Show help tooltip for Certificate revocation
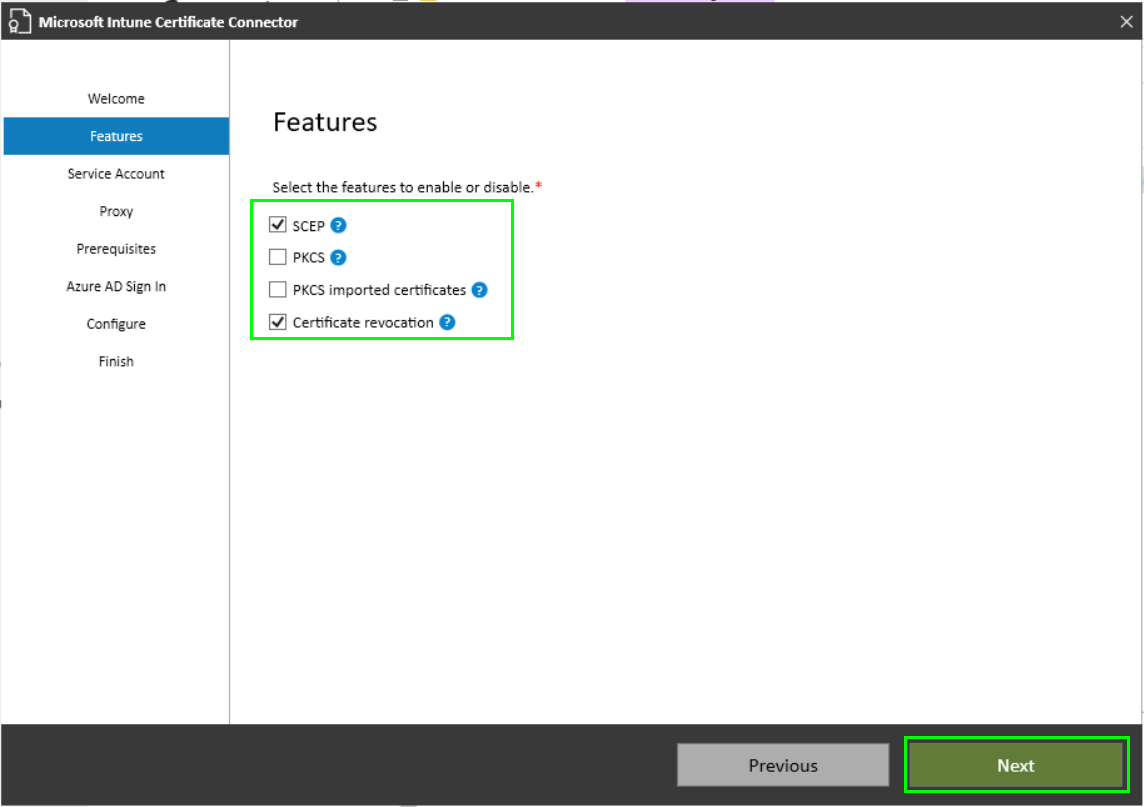1144x807 pixels. pyautogui.click(x=447, y=322)
